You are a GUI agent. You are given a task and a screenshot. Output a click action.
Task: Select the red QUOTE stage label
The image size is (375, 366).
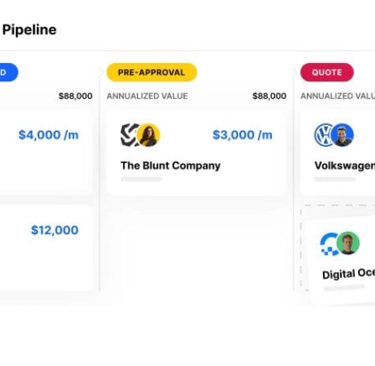click(327, 72)
